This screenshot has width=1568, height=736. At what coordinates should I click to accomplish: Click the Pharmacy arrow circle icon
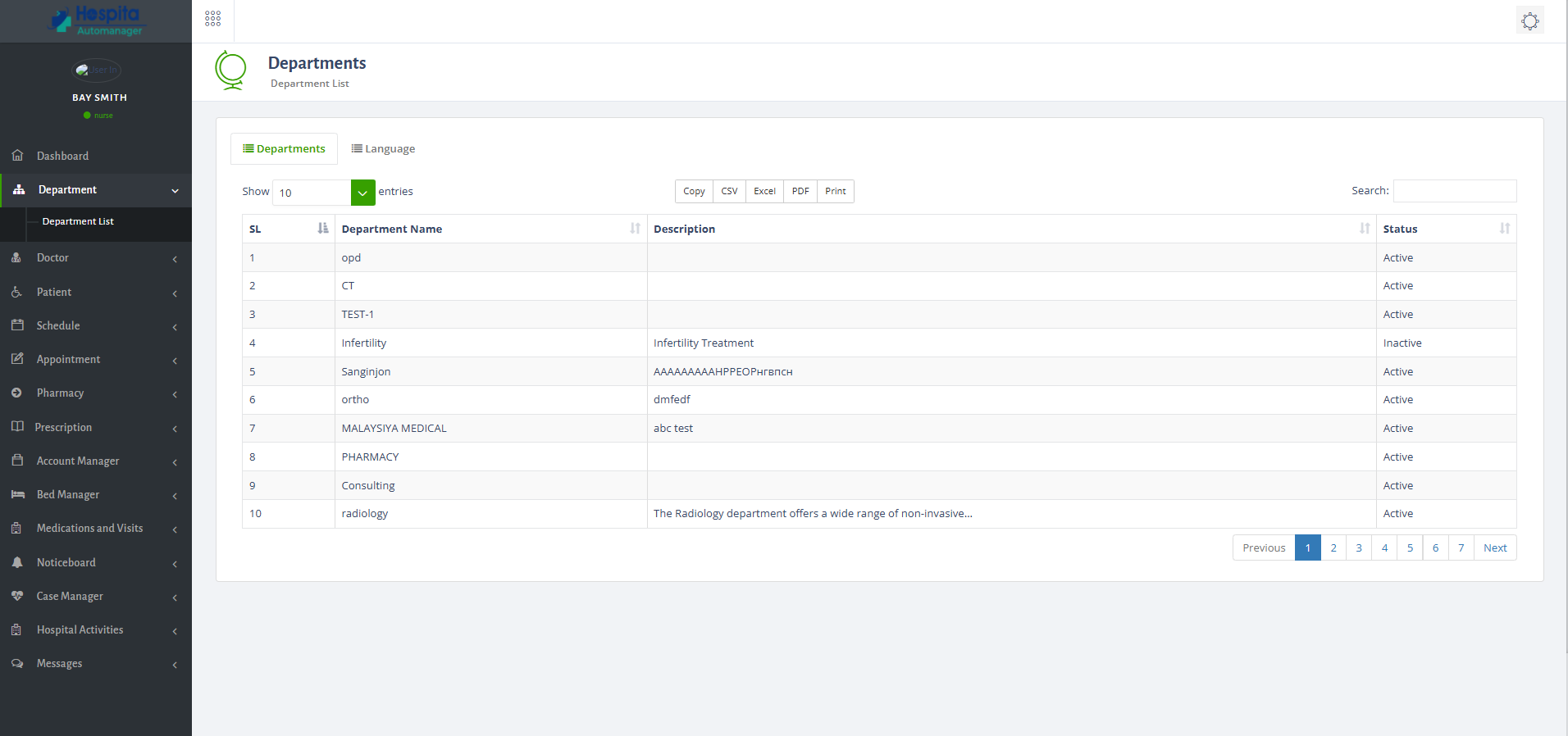pos(16,393)
